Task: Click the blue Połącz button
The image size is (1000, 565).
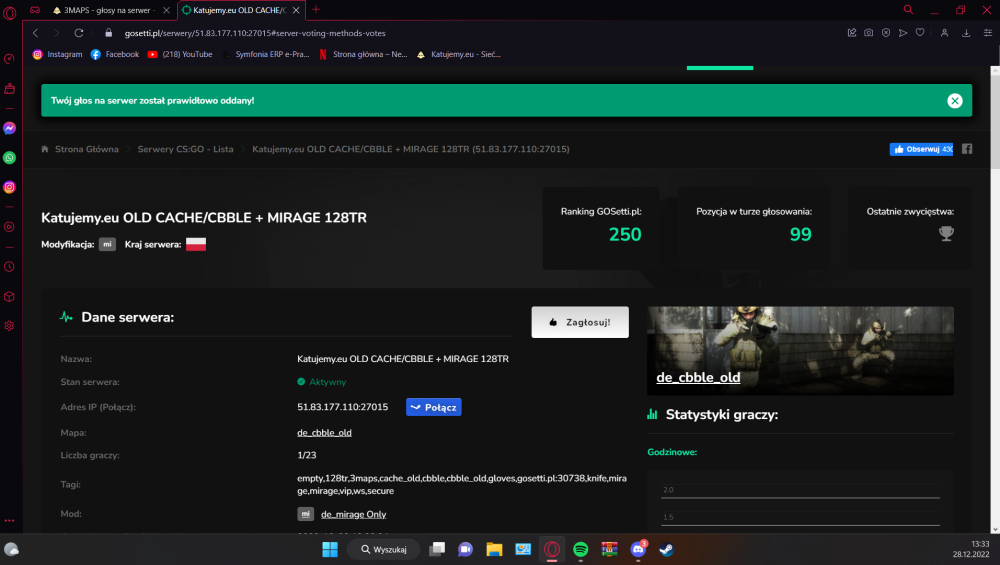Action: point(434,407)
